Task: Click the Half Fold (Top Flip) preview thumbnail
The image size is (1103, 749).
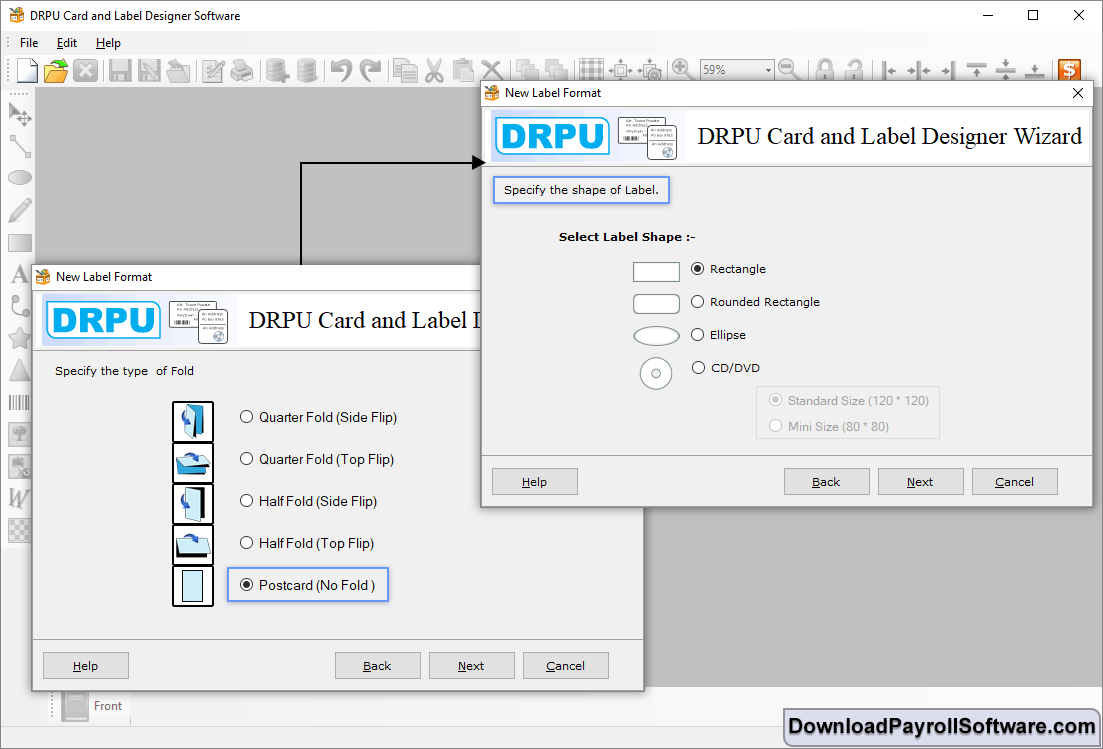Action: (x=193, y=545)
